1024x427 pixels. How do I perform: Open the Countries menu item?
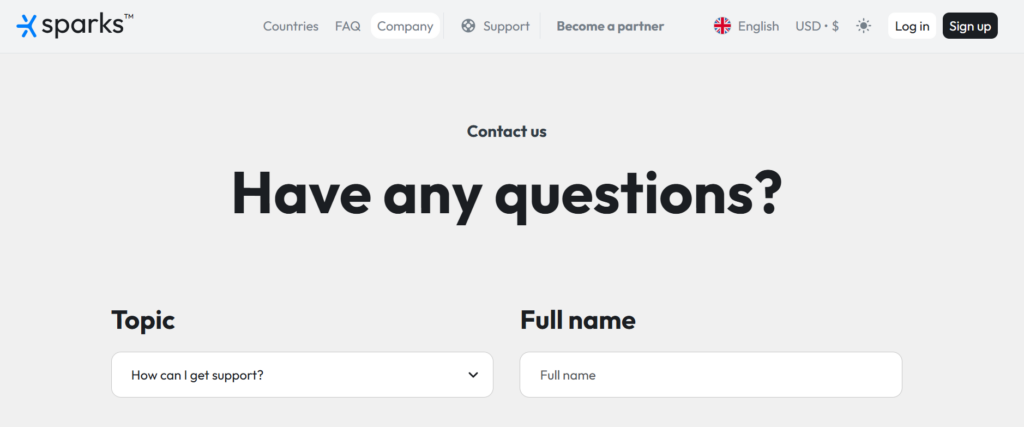tap(290, 26)
